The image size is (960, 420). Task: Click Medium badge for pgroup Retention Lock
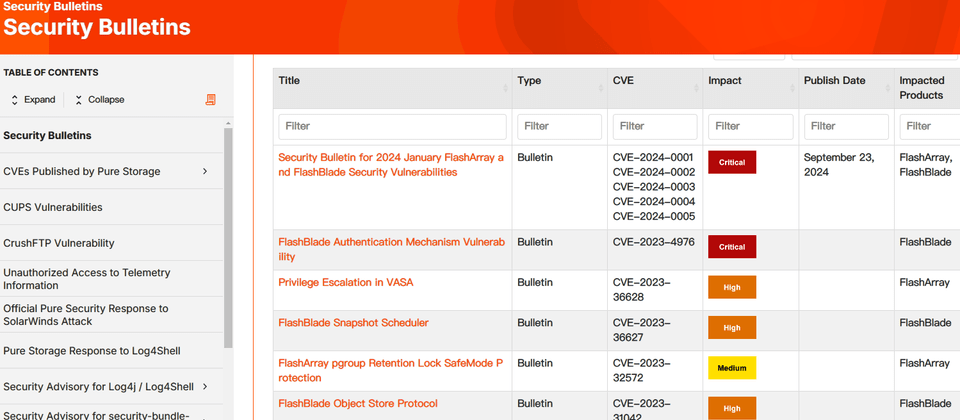732,368
